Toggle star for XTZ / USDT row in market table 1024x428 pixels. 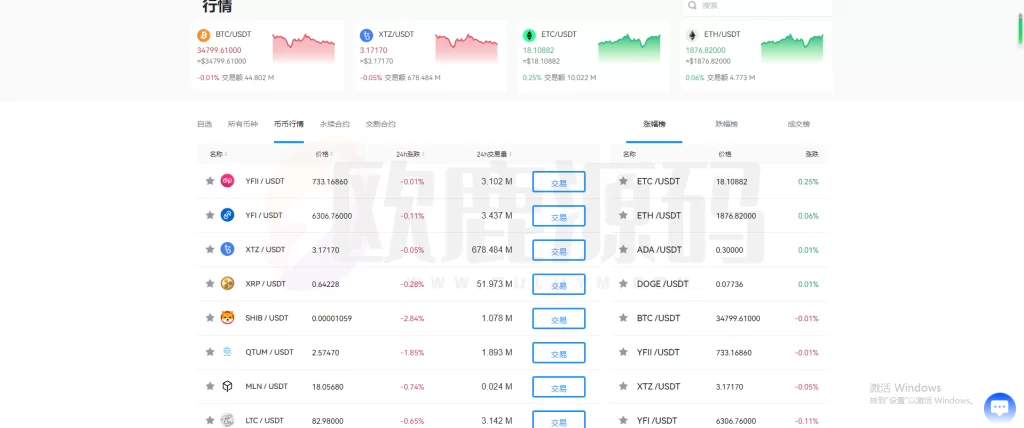point(210,249)
